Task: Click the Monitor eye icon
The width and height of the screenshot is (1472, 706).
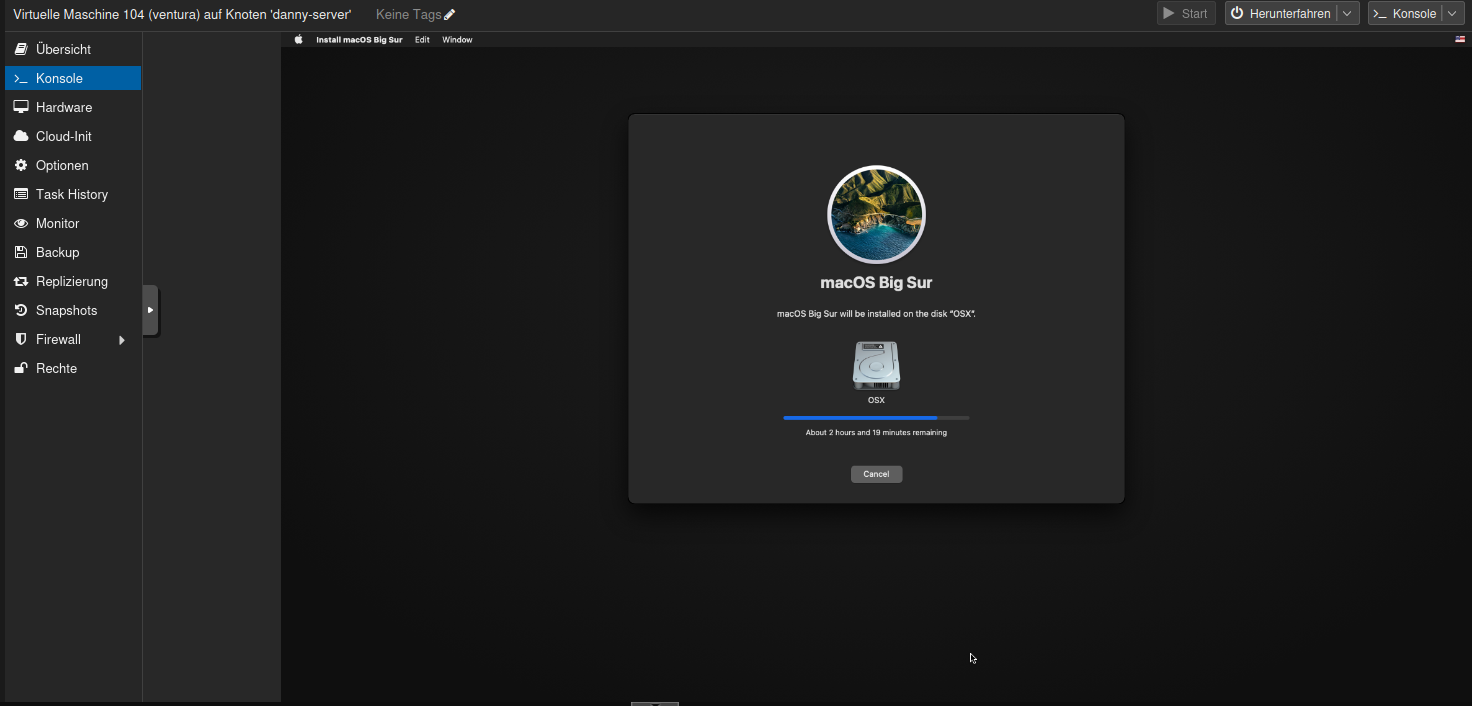Action: coord(21,223)
